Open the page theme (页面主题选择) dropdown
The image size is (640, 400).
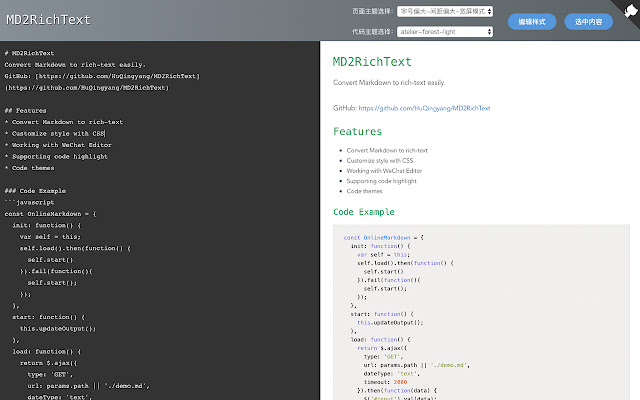[x=444, y=12]
